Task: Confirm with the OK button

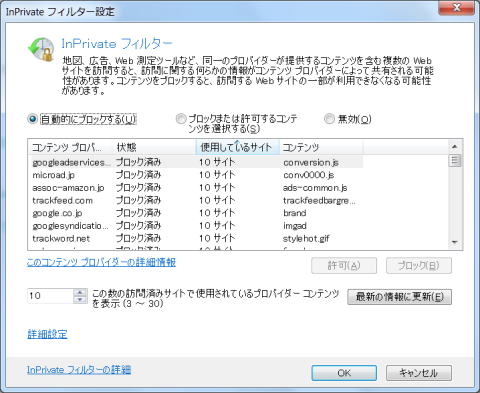Action: [x=344, y=373]
